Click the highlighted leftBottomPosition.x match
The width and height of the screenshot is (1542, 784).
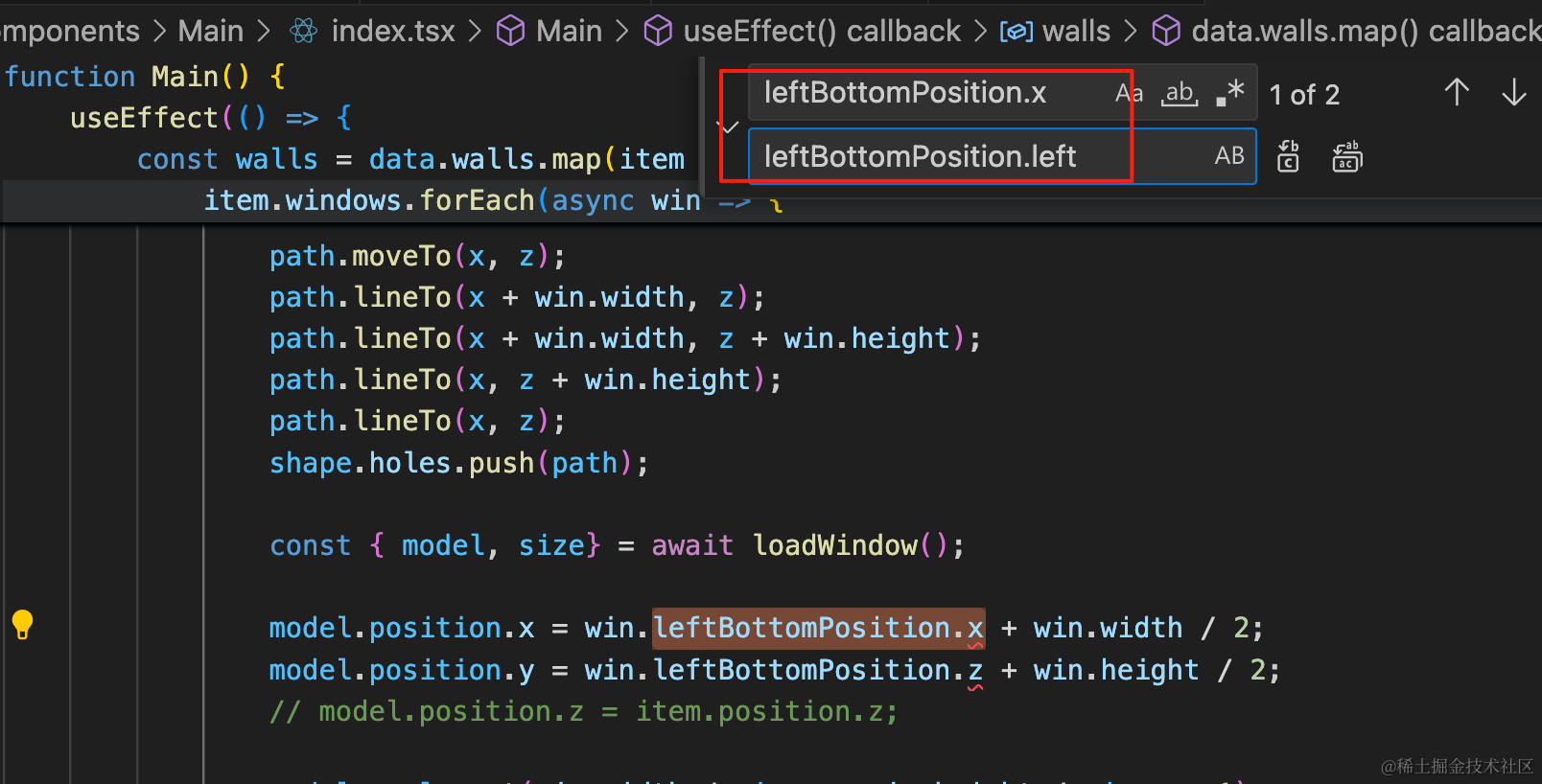[x=819, y=628]
